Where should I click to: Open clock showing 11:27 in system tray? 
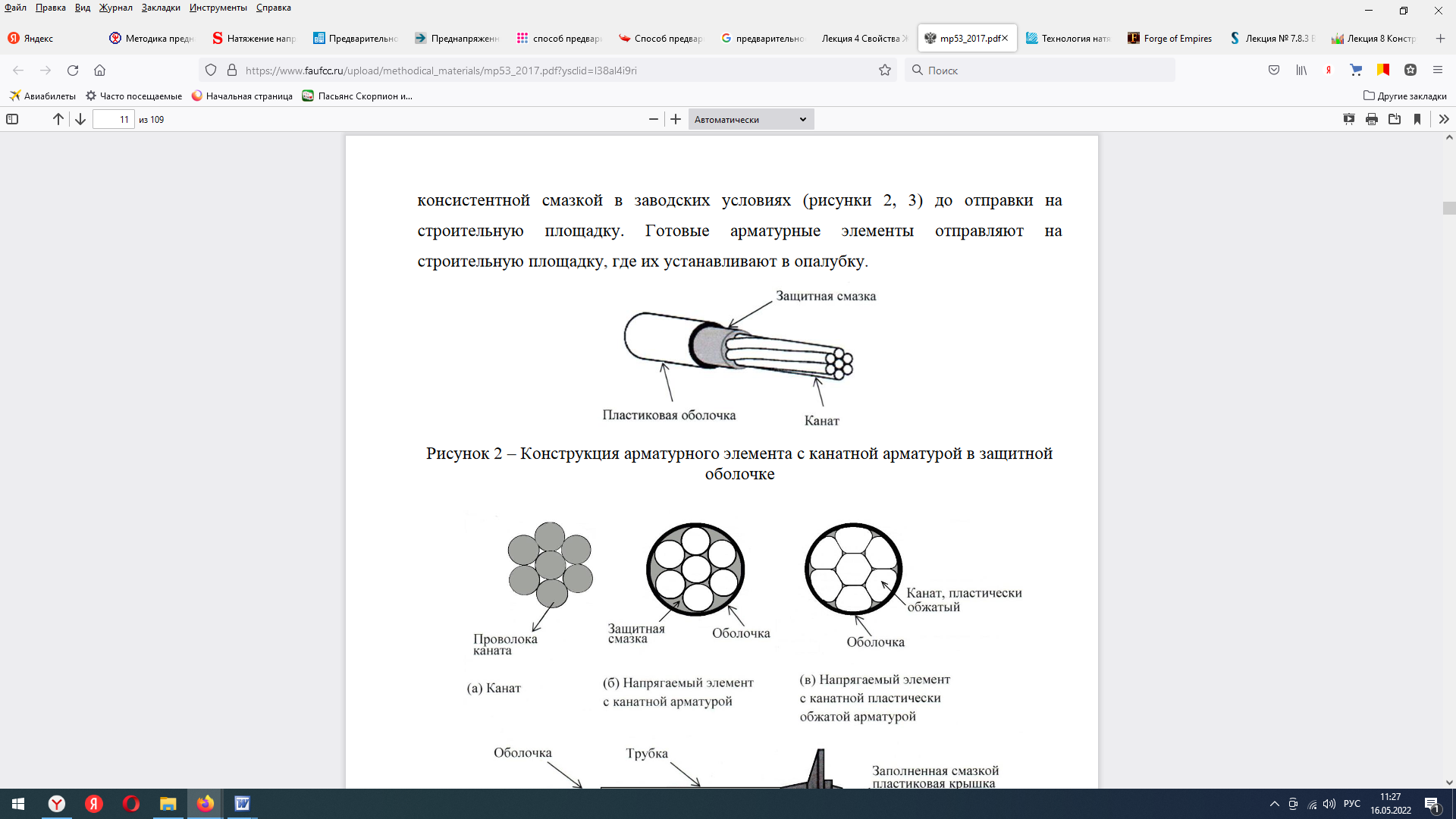[x=1390, y=804]
